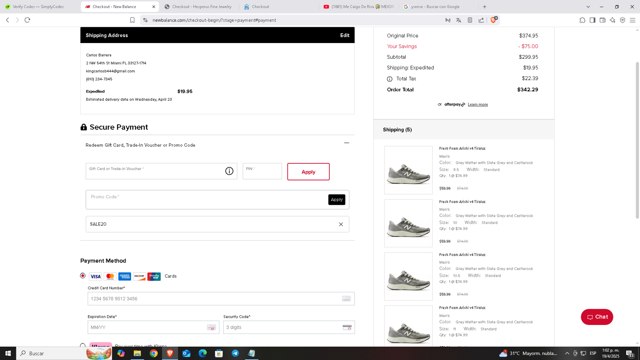Collapse the Redeem Gift Card section
The height and width of the screenshot is (360, 640).
pyautogui.click(x=347, y=143)
